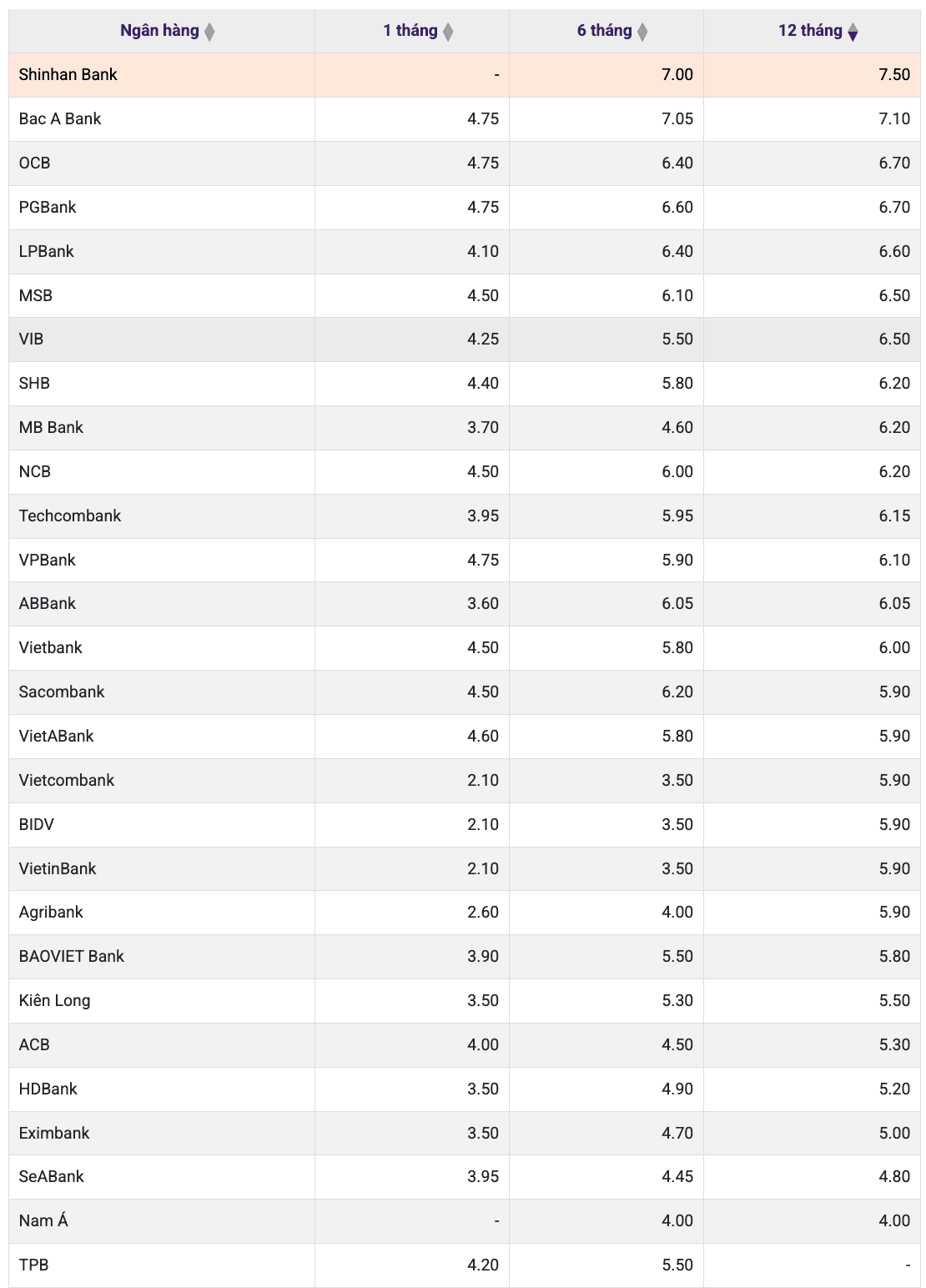This screenshot has width=926, height=1288.
Task: Sort table by 6 tháng header
Action: pyautogui.click(x=606, y=31)
